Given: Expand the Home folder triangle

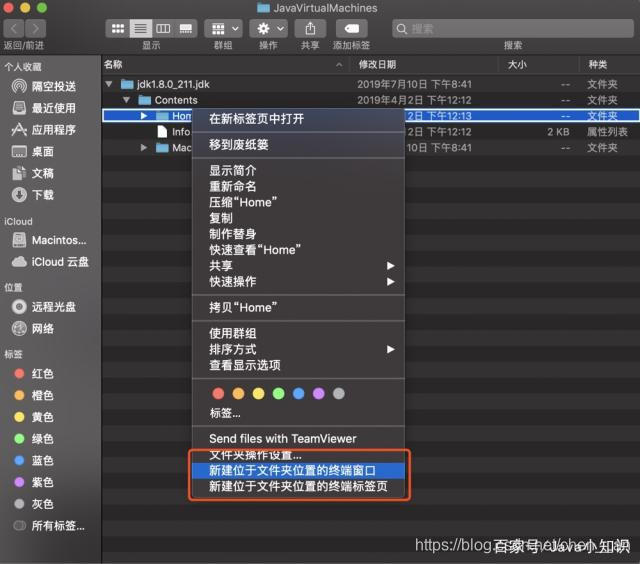Looking at the screenshot, I should point(144,116).
